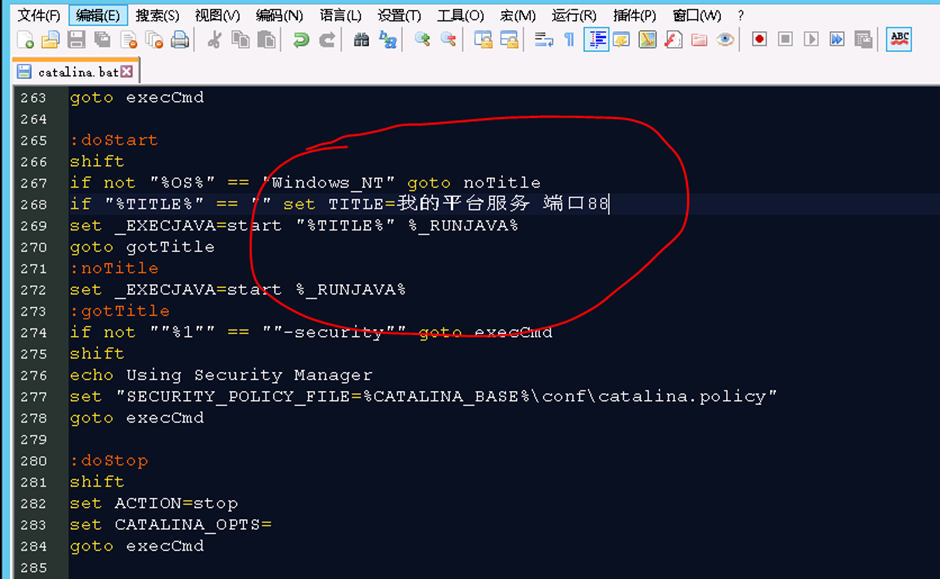Start macro recording with red dot
The image size is (940, 579).
point(760,40)
